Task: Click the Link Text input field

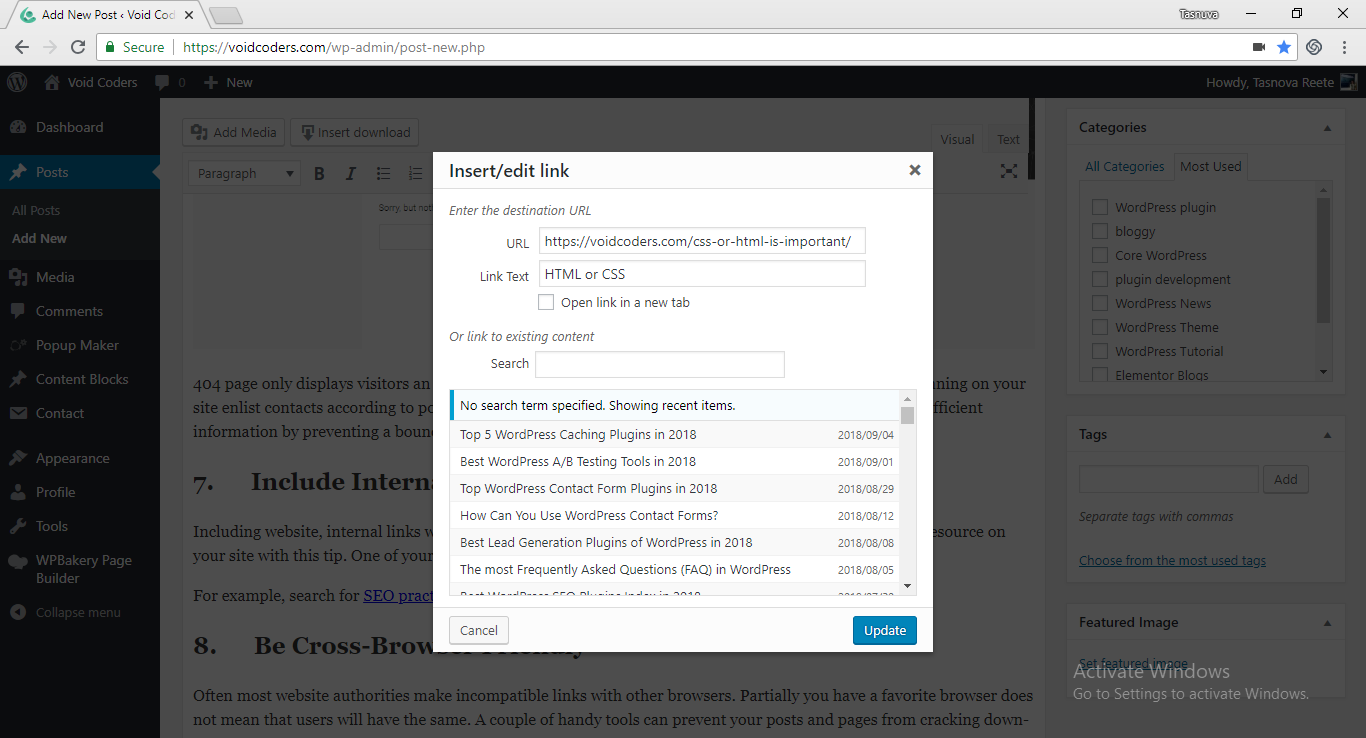Action: click(x=702, y=274)
